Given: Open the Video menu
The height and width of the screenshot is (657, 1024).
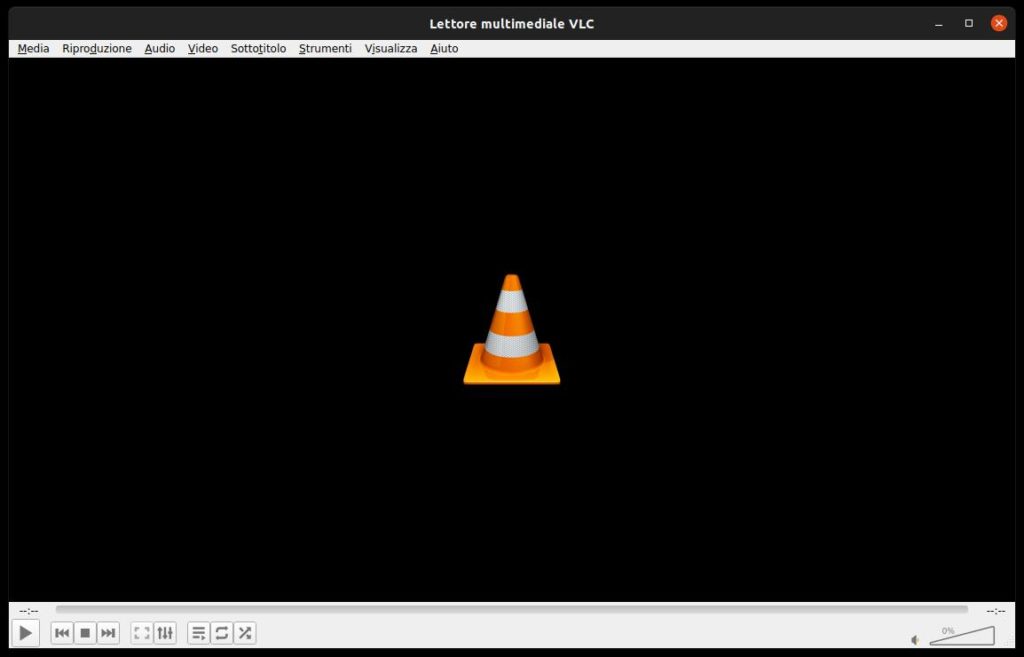Looking at the screenshot, I should coord(202,48).
